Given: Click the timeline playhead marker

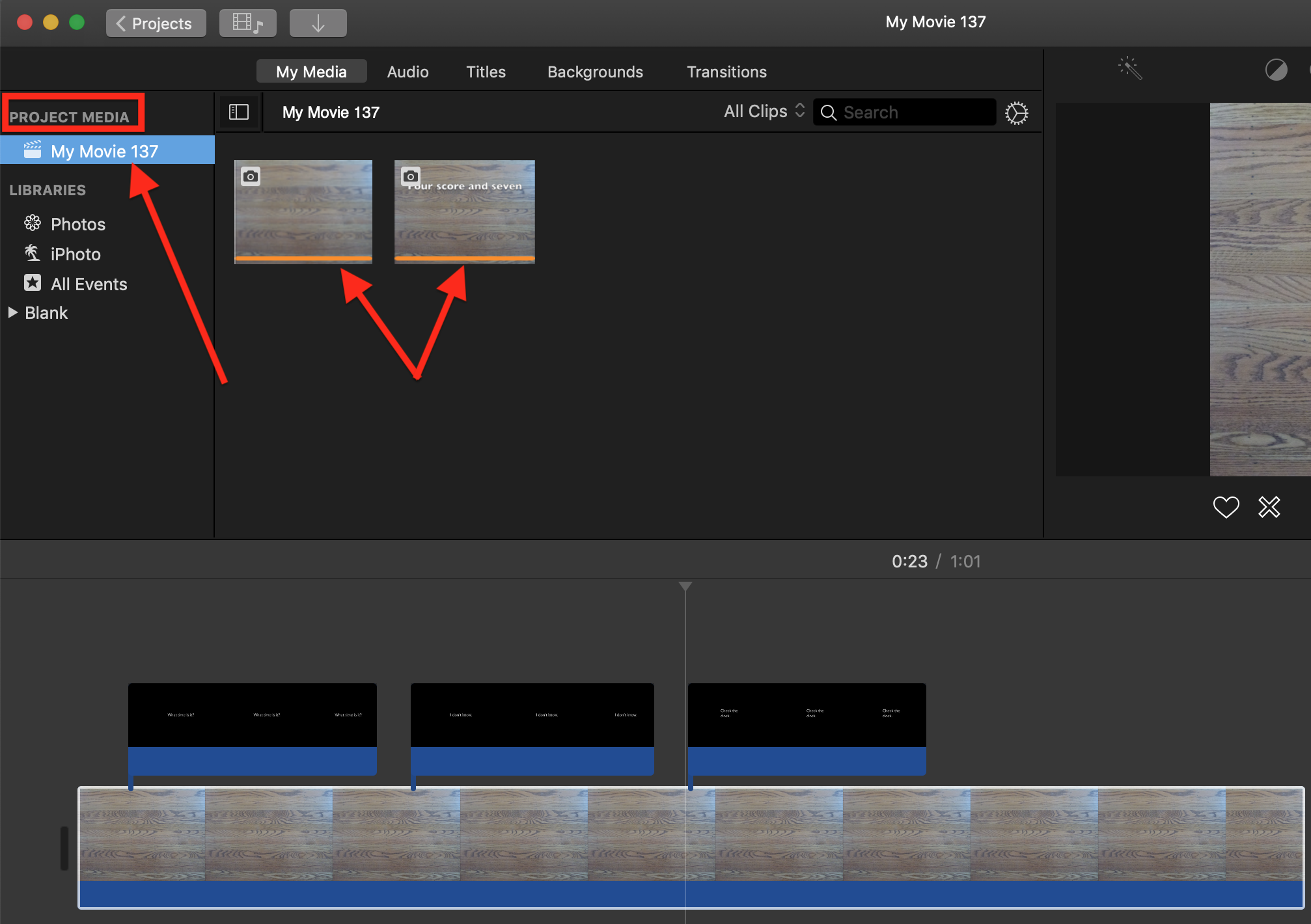Looking at the screenshot, I should click(x=685, y=586).
